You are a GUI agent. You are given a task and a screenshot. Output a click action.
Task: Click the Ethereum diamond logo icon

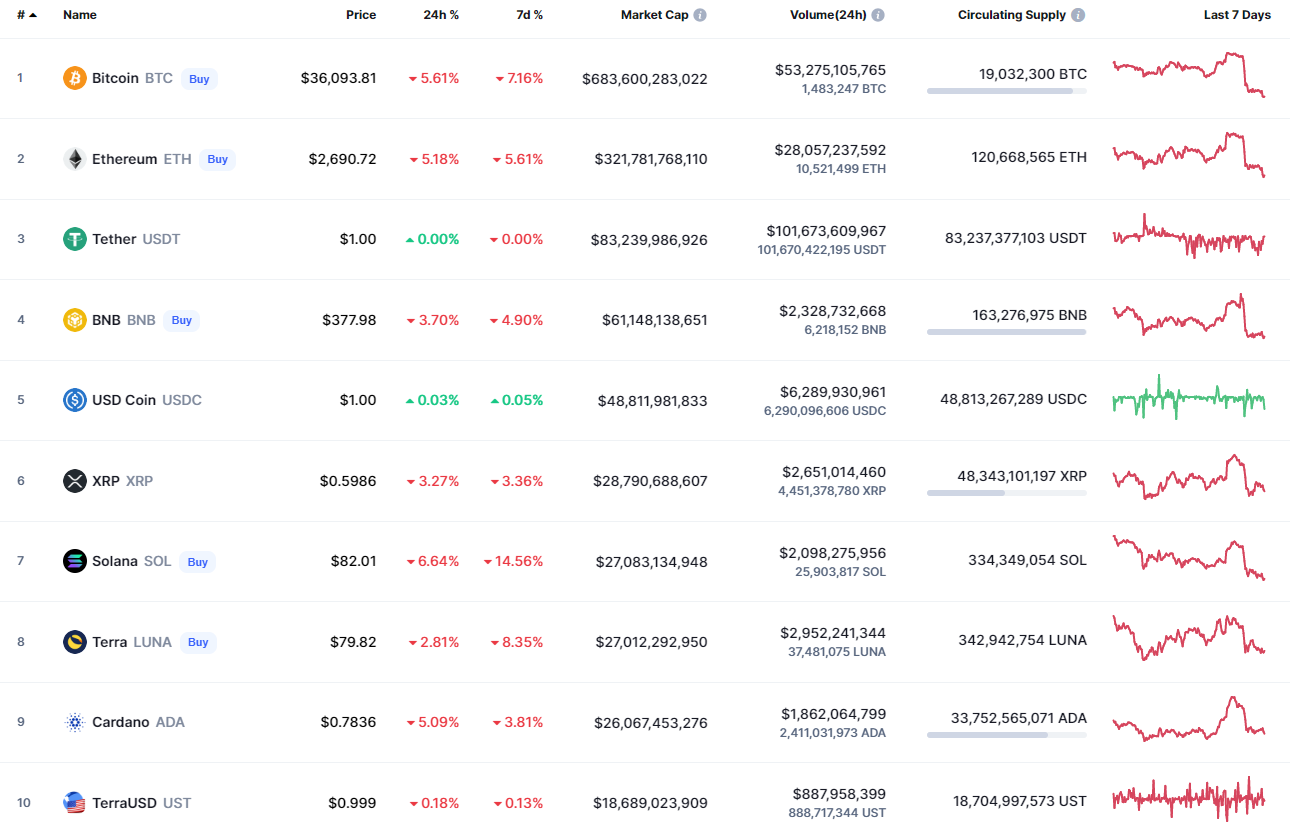(x=75, y=159)
